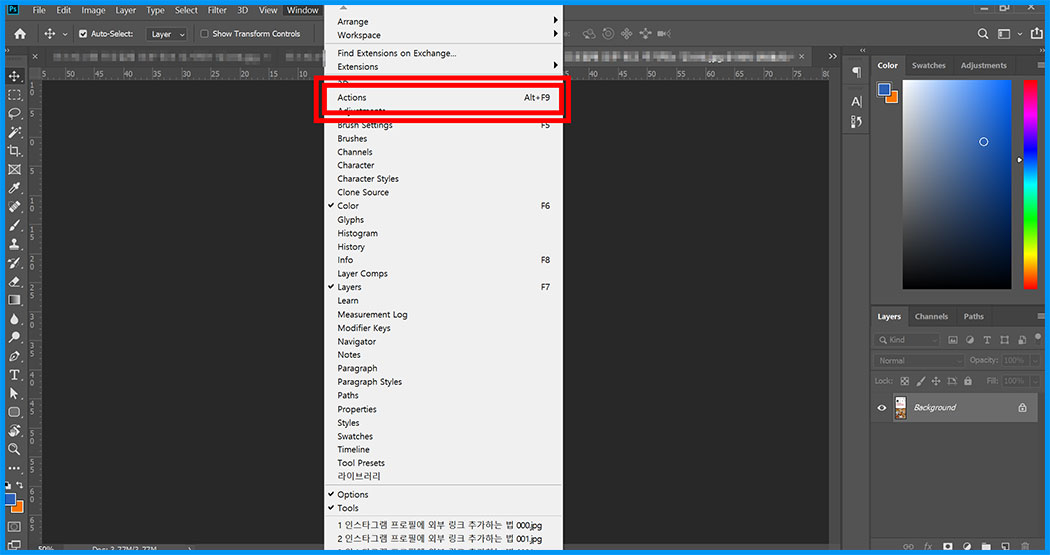Open the Move tool preset picker arrow
This screenshot has width=1050, height=555.
(65, 34)
